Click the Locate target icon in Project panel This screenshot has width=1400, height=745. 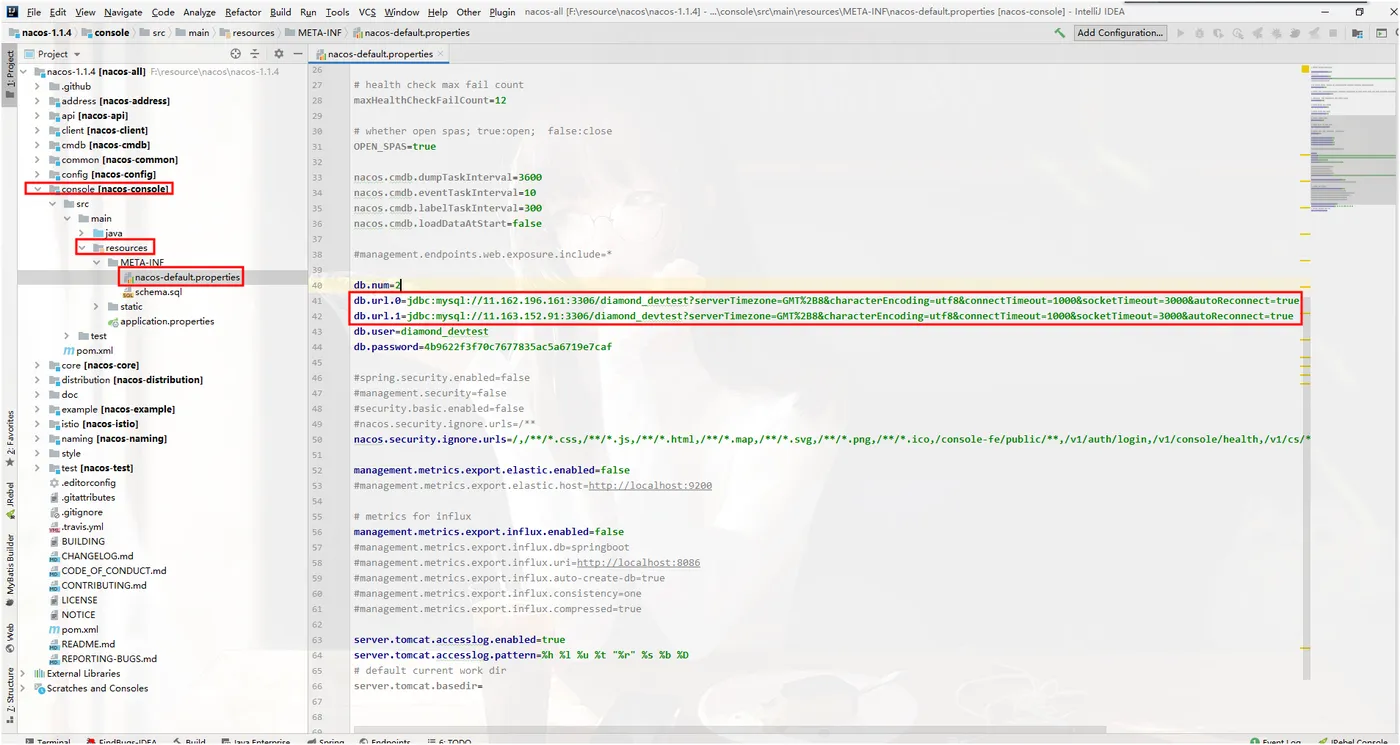coord(236,54)
